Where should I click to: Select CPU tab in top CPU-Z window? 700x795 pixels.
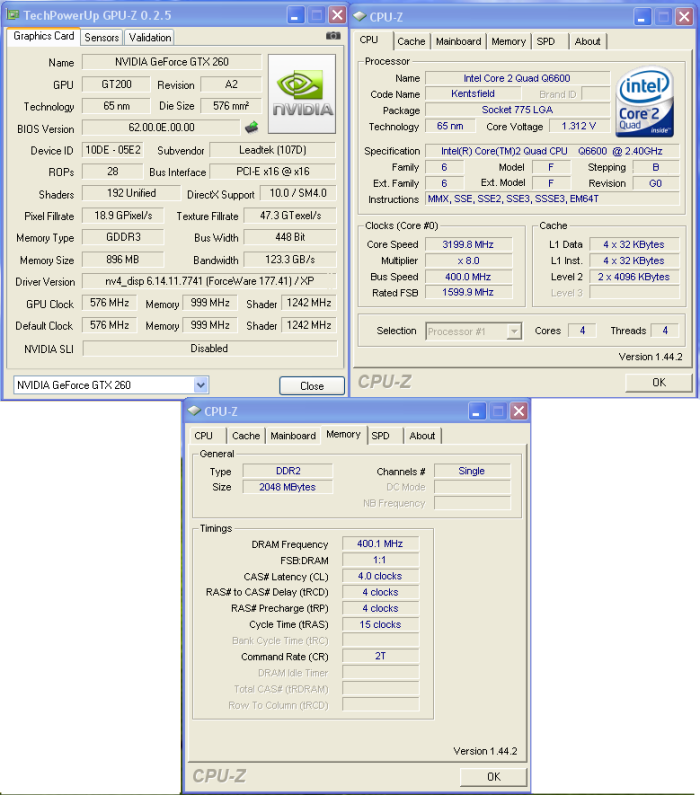(x=369, y=40)
